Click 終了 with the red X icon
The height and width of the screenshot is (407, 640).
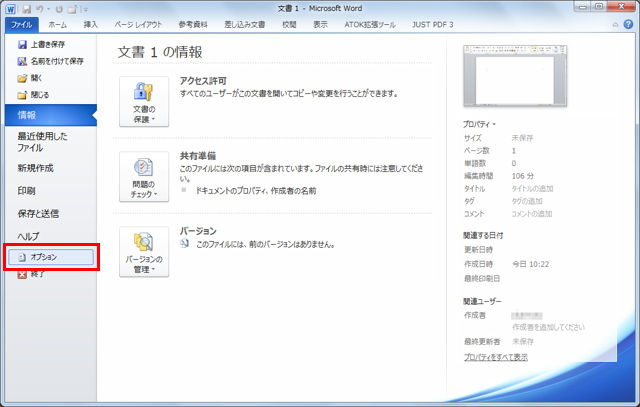pyautogui.click(x=31, y=274)
